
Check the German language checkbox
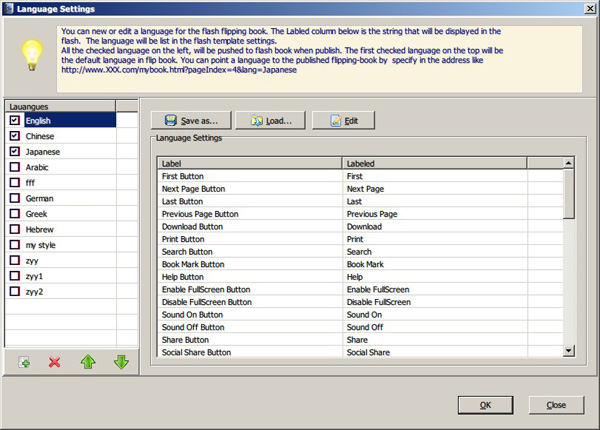15,198
